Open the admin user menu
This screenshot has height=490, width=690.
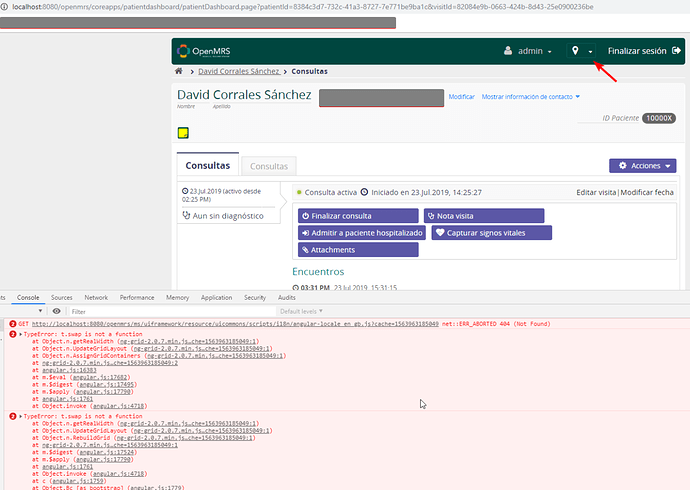pos(528,51)
